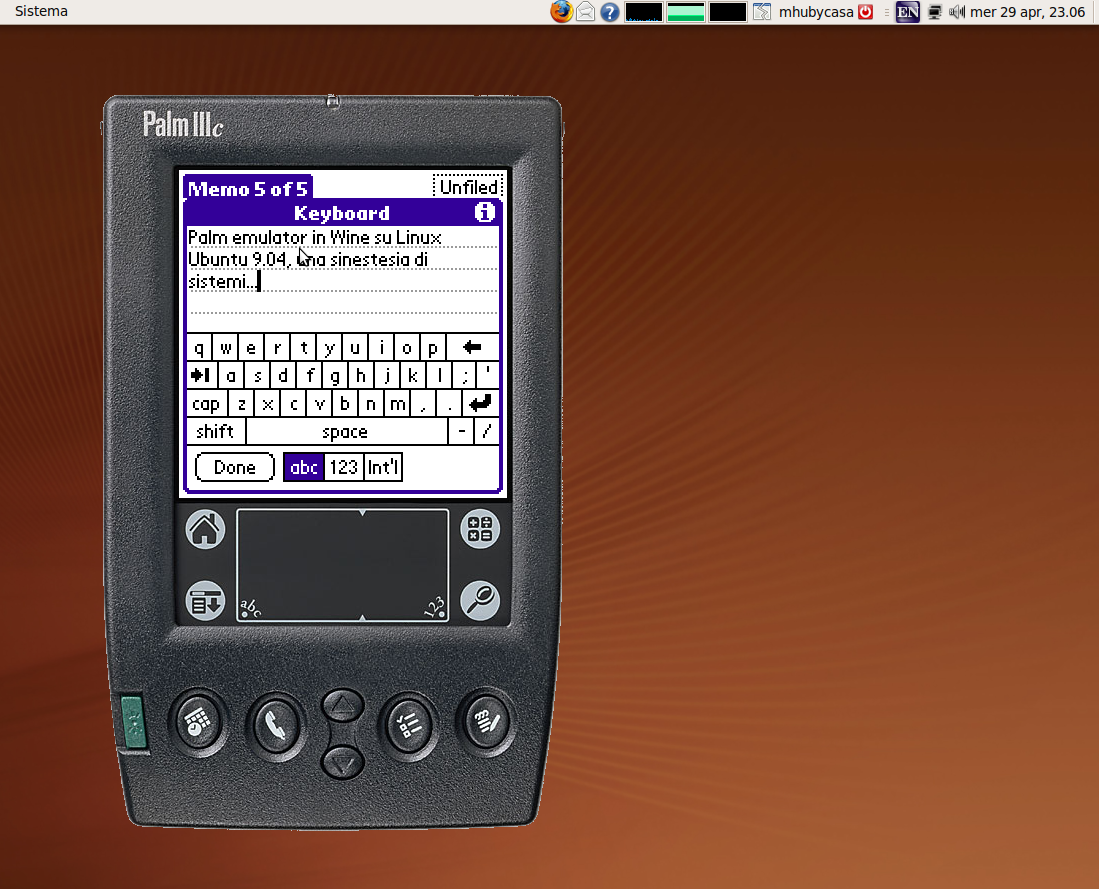Click the Graffiti writing area
Image resolution: width=1099 pixels, height=889 pixels.
[x=343, y=565]
